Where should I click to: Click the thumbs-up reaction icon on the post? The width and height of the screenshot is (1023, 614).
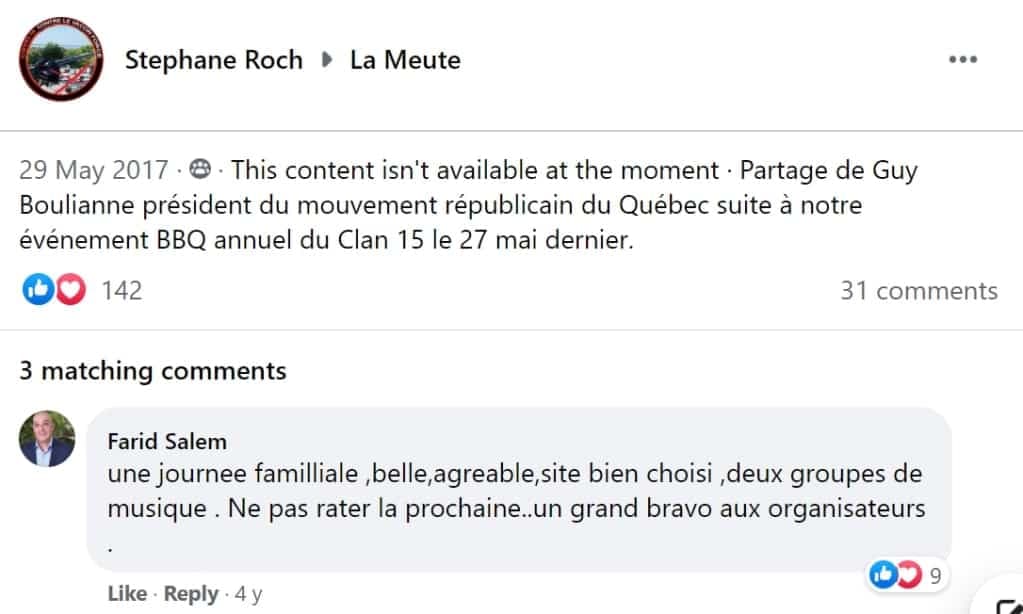pyautogui.click(x=38, y=290)
